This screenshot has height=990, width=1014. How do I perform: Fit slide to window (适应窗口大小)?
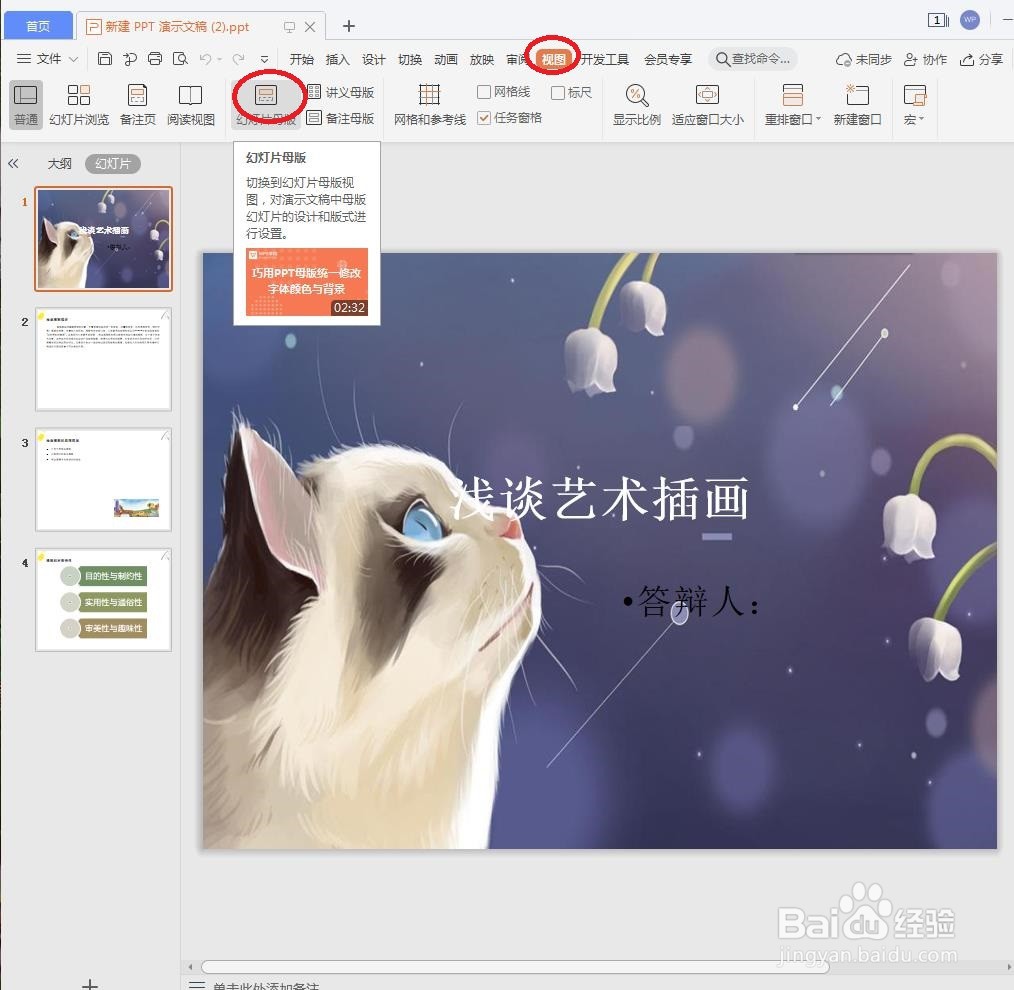707,104
